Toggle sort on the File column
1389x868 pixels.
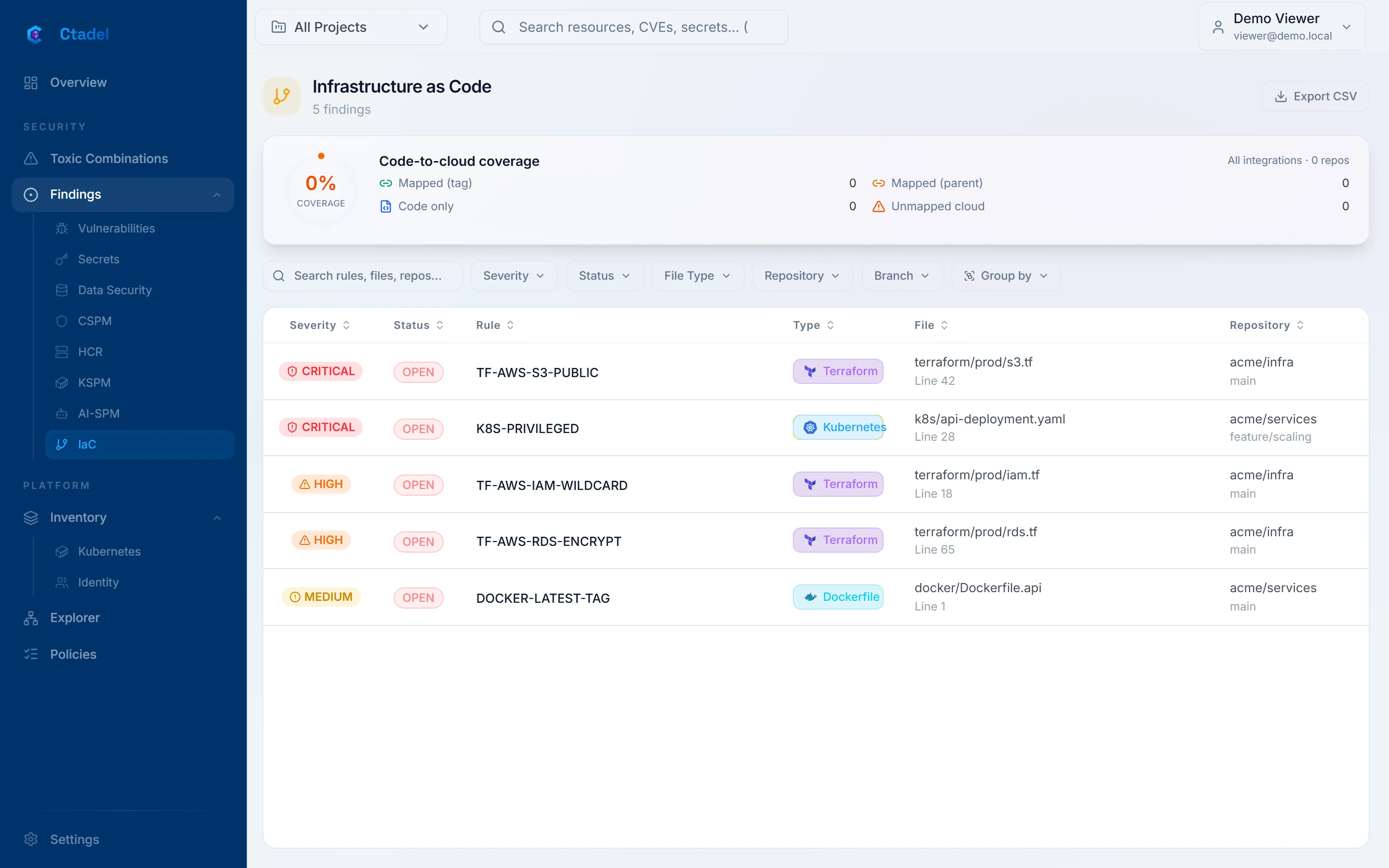tap(931, 325)
